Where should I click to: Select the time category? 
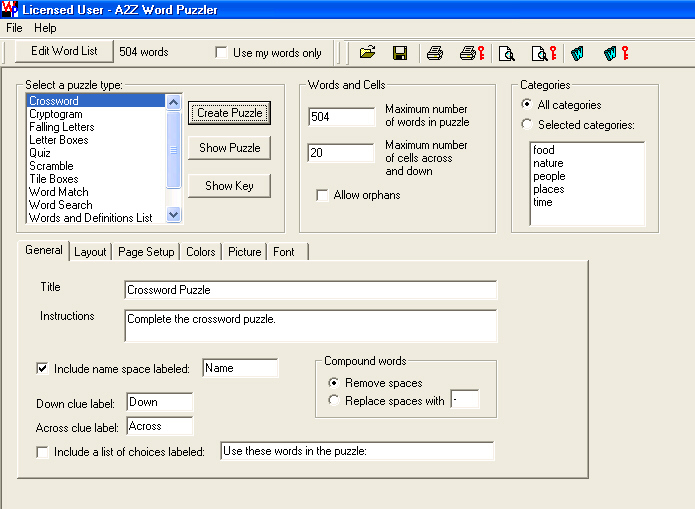[x=587, y=202]
